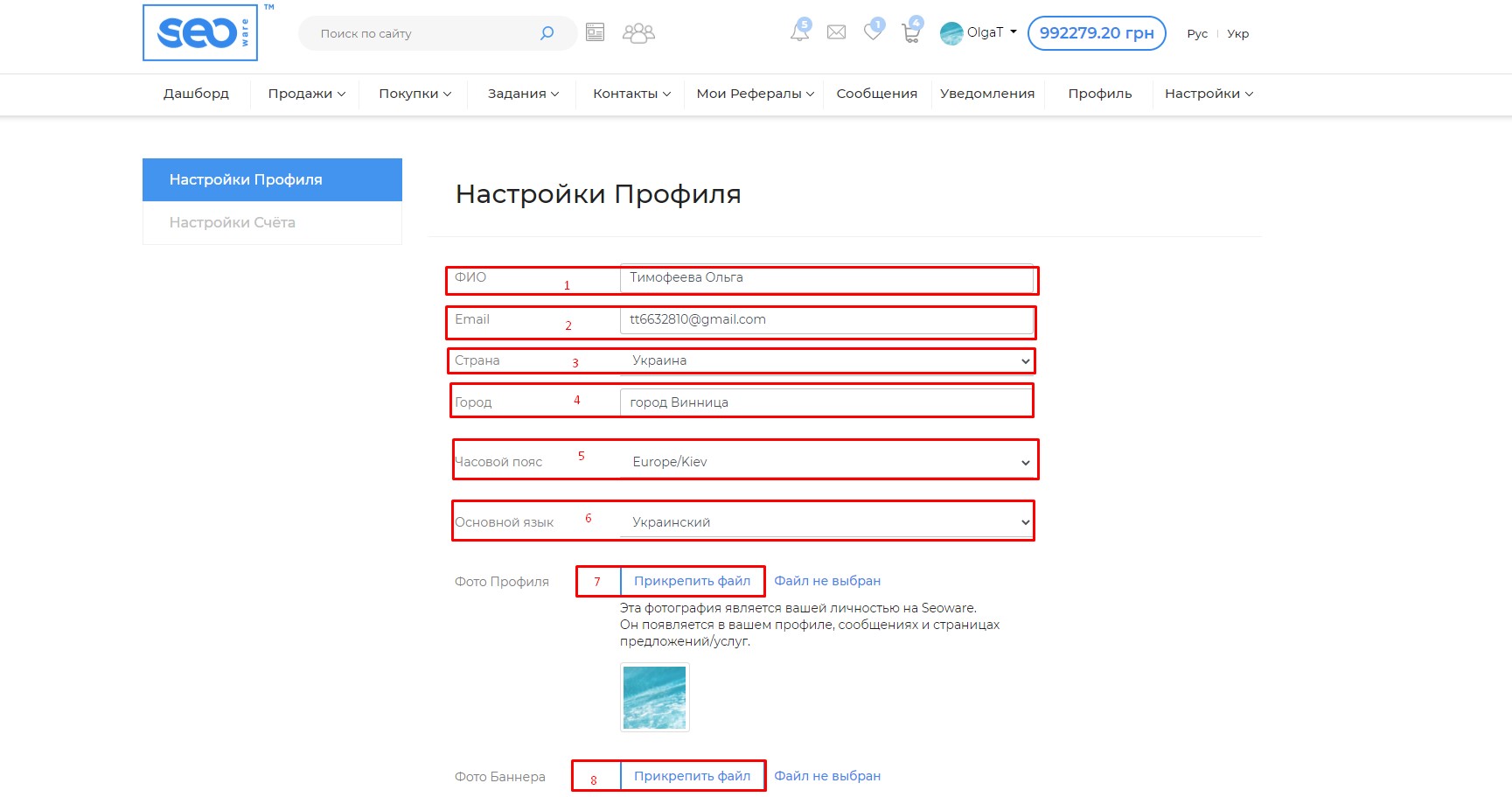Expand the OlgaT user menu

[979, 32]
